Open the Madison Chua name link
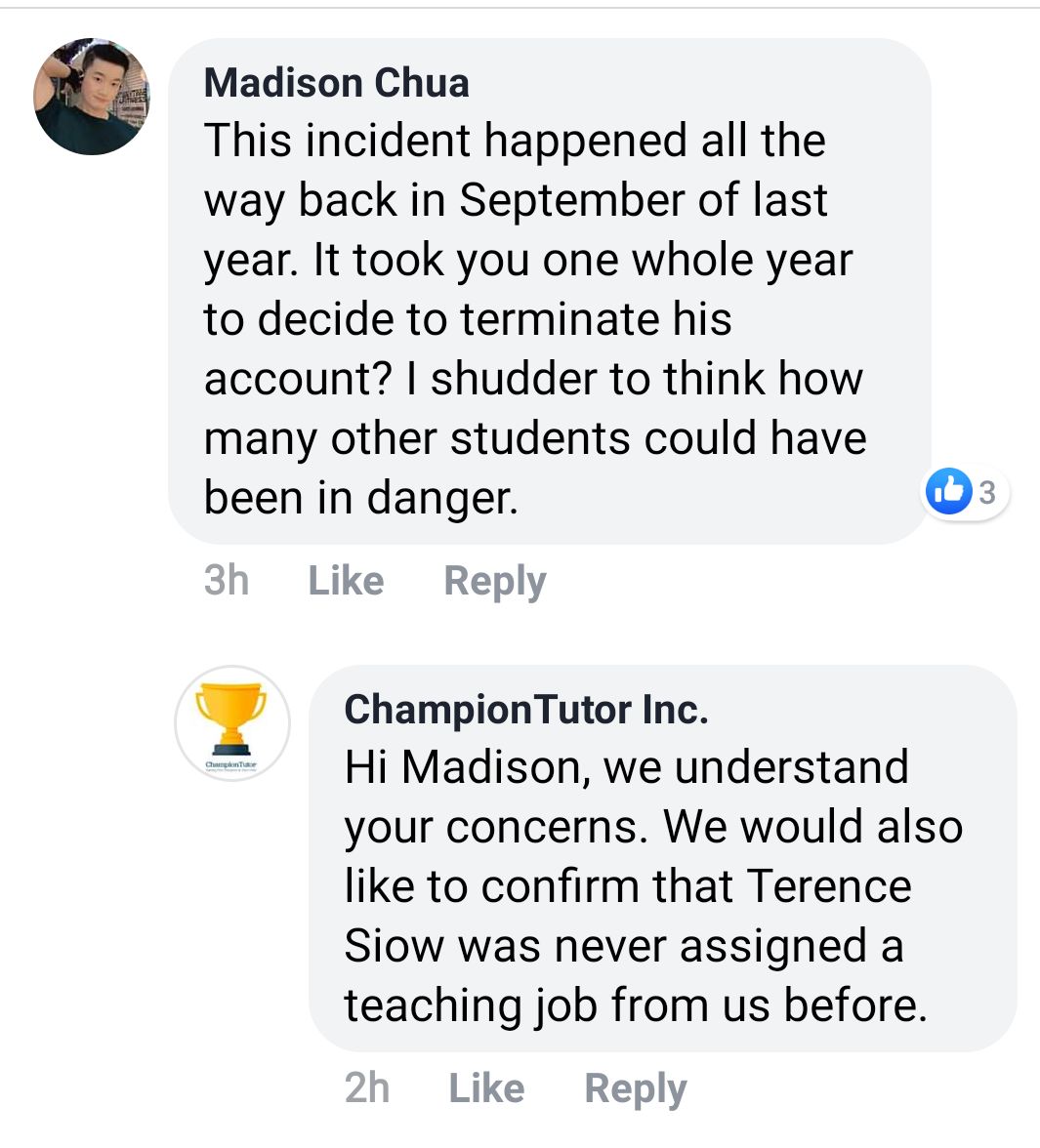This screenshot has width=1040, height=1148. [x=336, y=82]
